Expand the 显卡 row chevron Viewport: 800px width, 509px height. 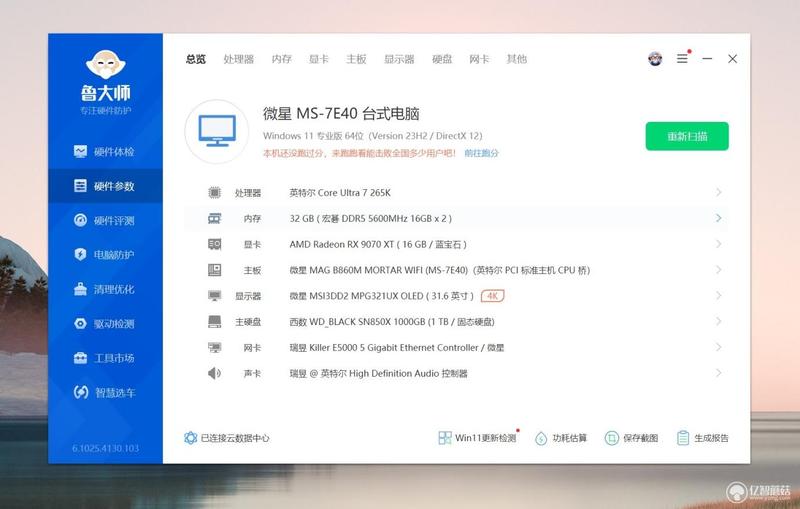point(718,244)
